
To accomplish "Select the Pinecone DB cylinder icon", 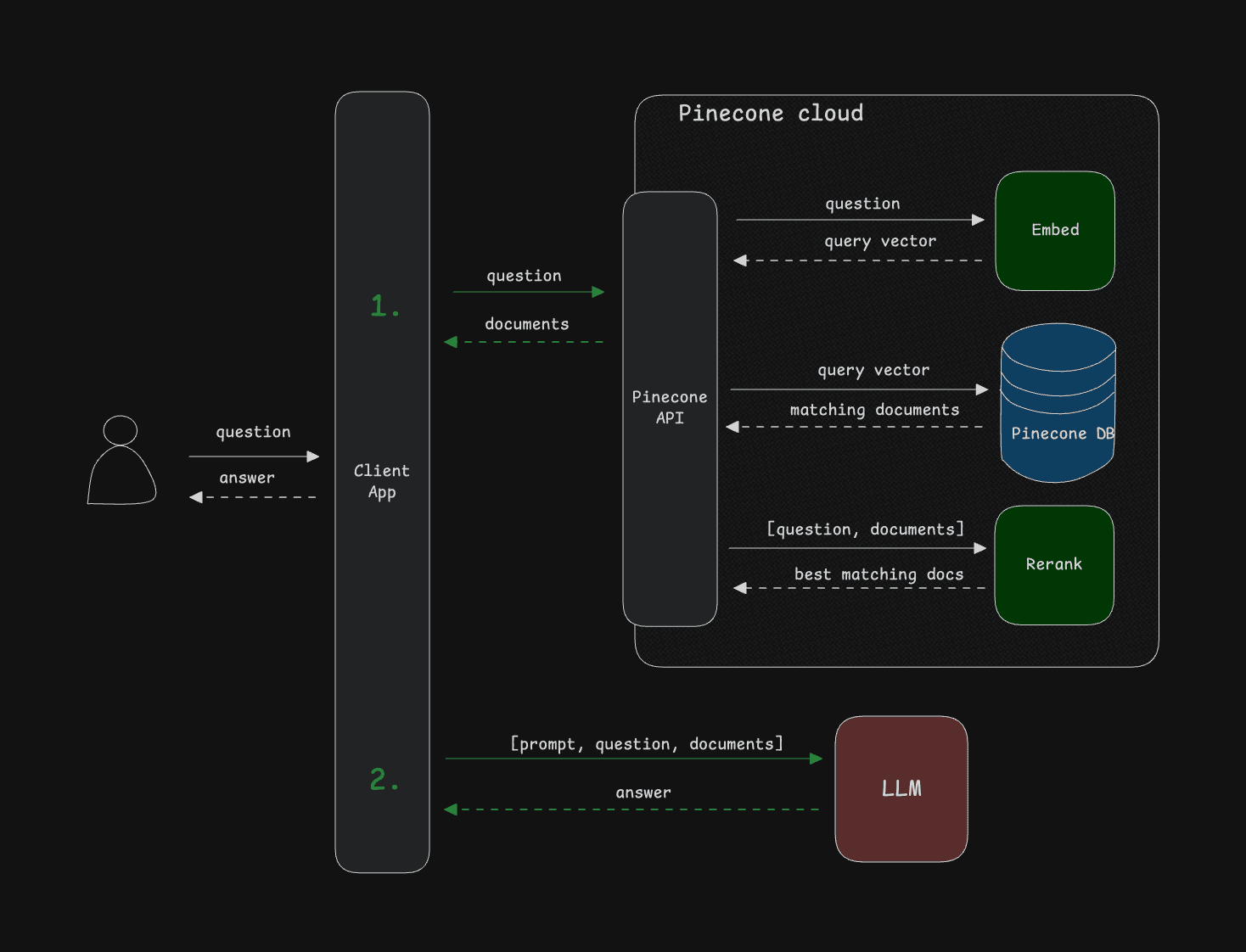I will (x=1058, y=402).
